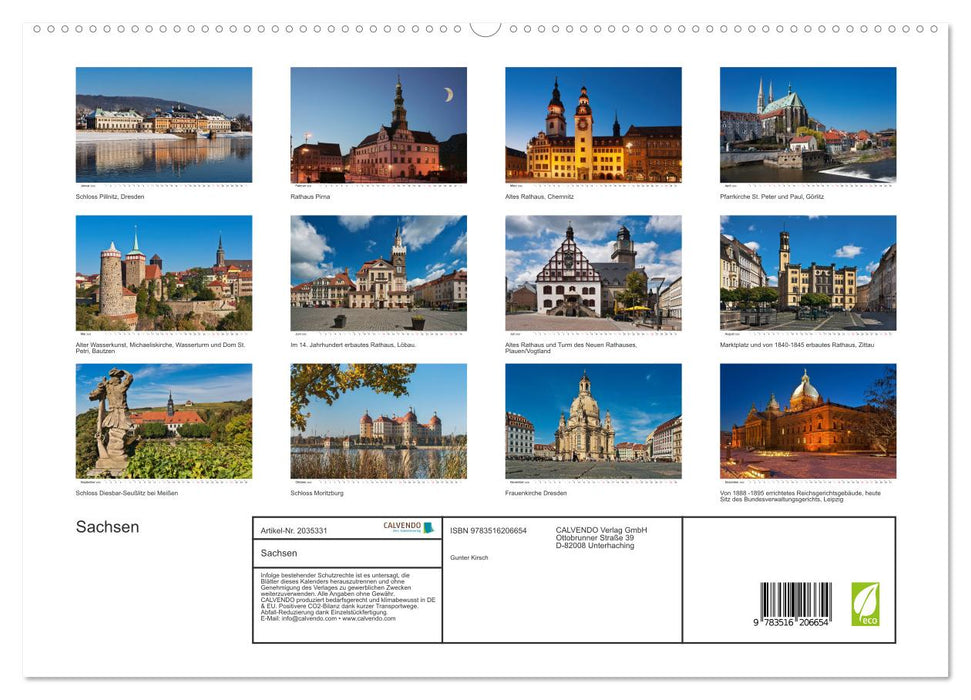Click the ISBN 9783516206654 text
This screenshot has width=971, height=700.
tap(488, 531)
